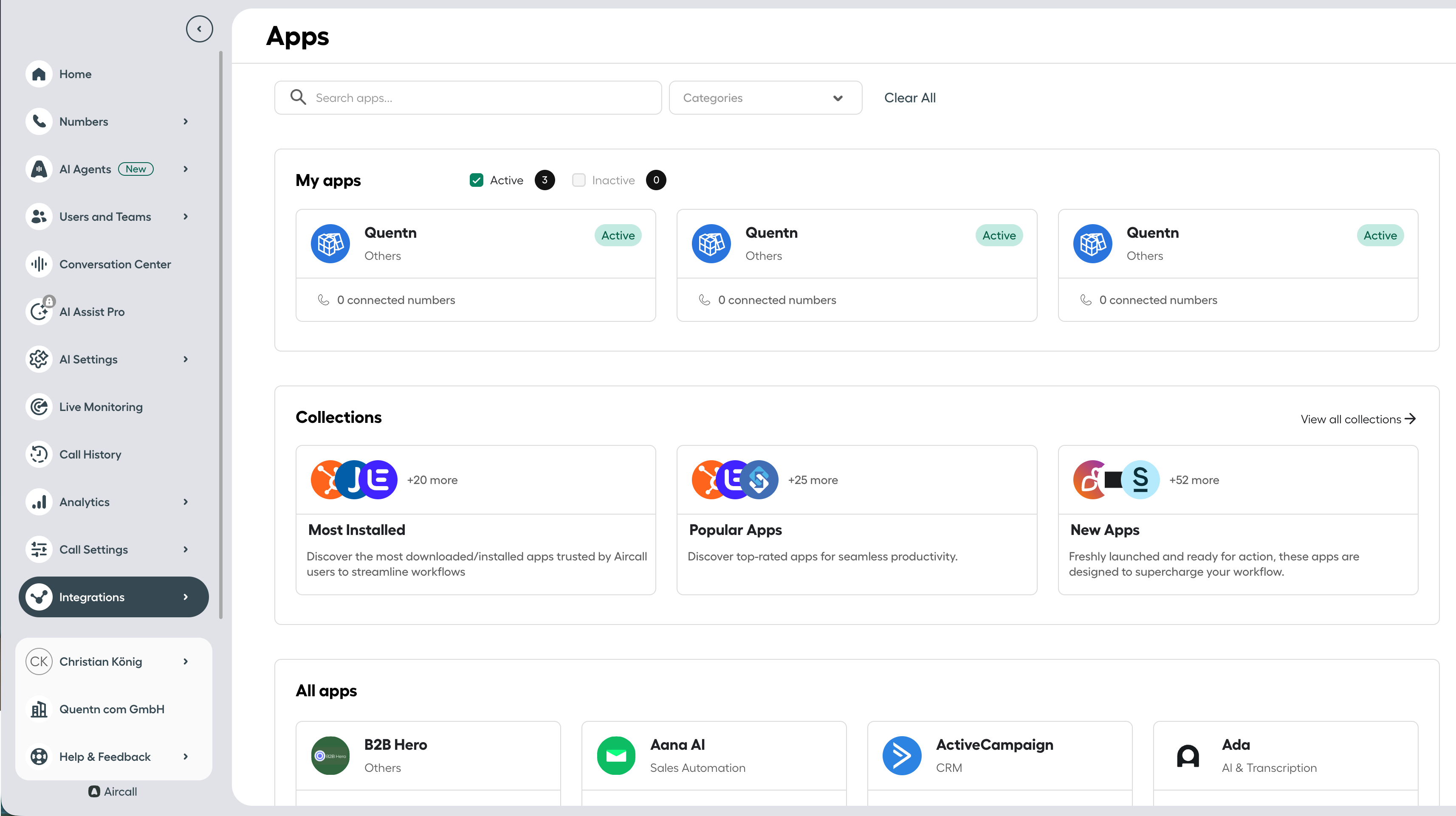Click the ActiveCampaign blue arrow logo

pos(902,756)
